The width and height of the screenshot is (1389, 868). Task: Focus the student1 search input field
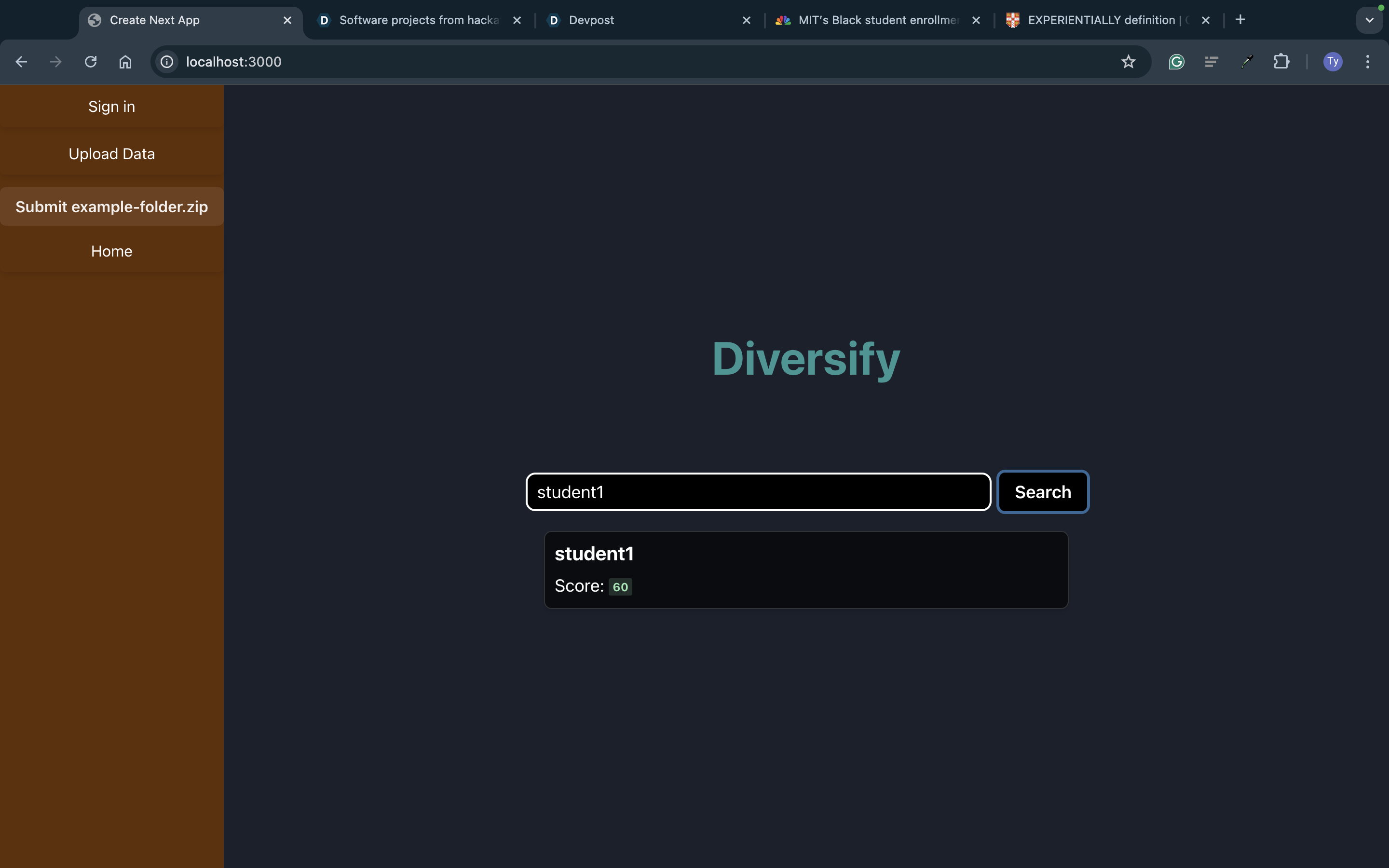758,492
